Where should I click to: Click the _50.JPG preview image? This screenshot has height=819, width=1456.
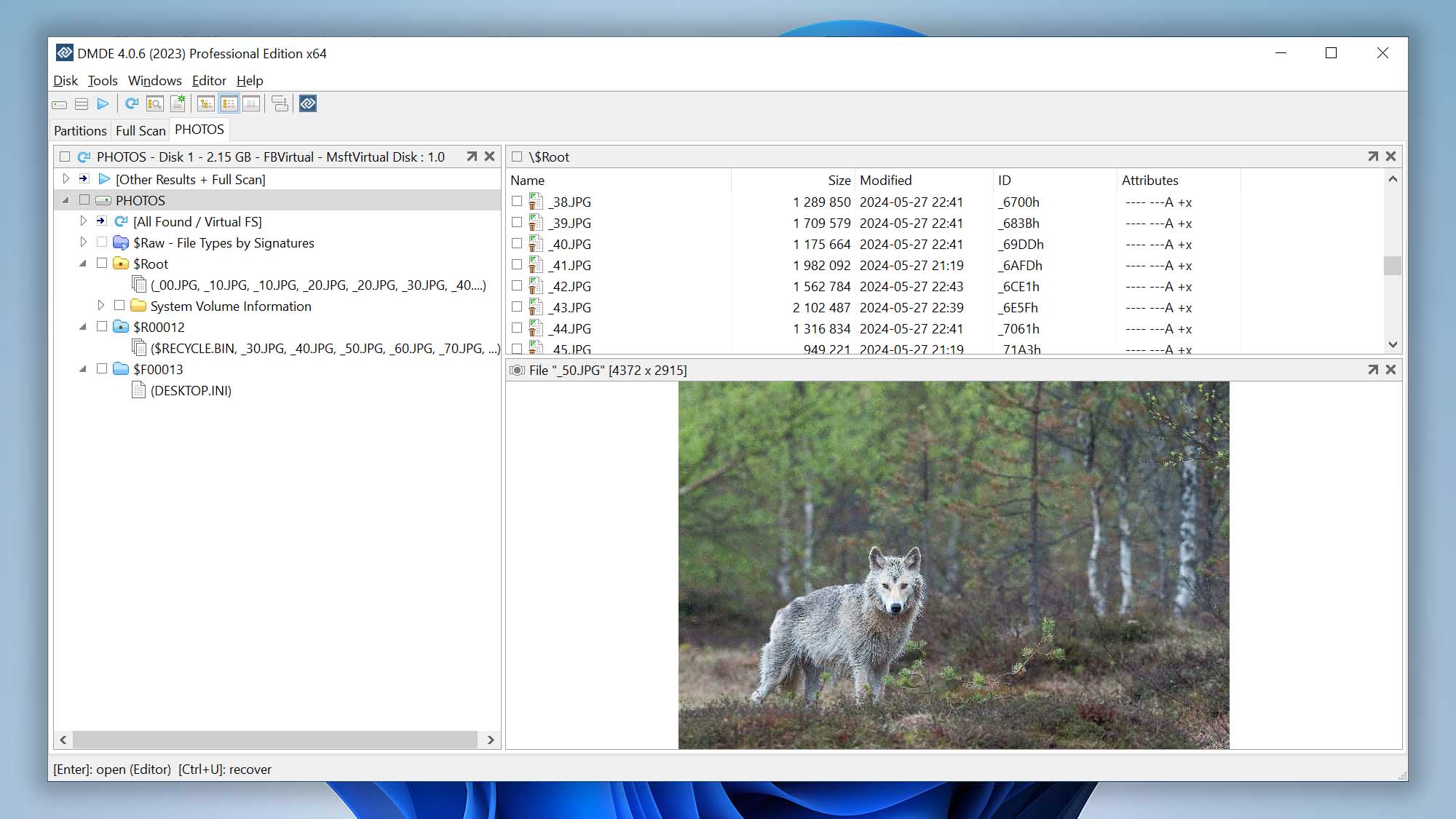[x=954, y=564]
